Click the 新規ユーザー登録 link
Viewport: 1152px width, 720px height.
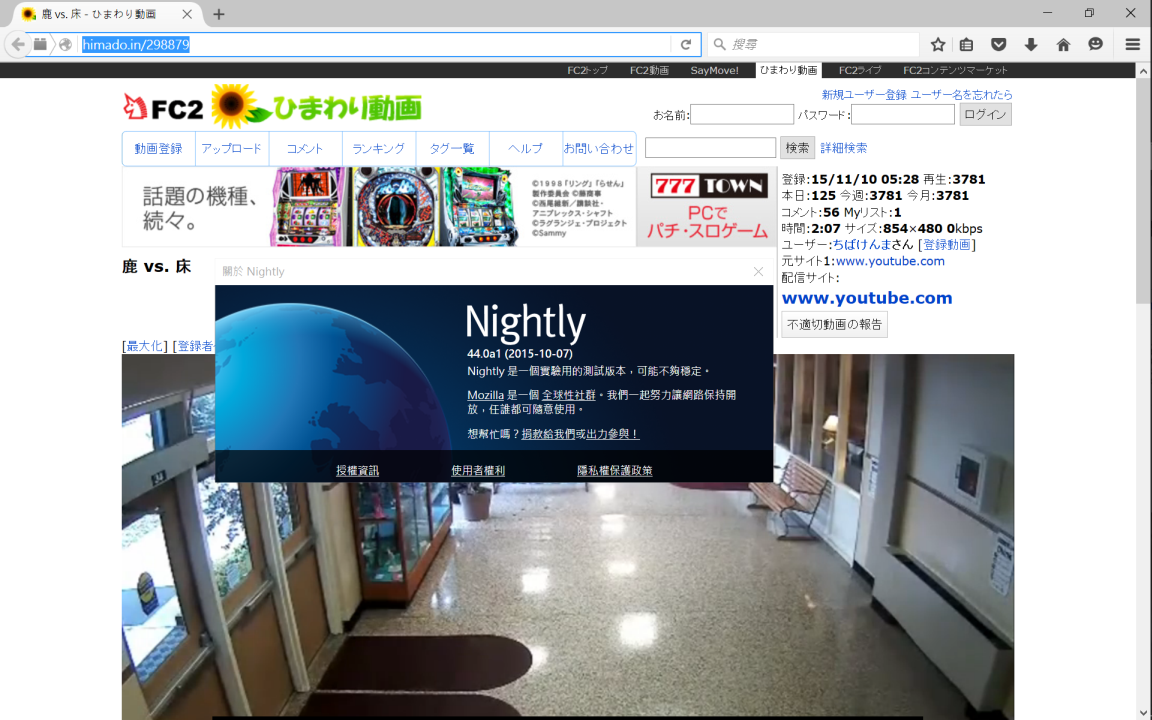point(864,94)
